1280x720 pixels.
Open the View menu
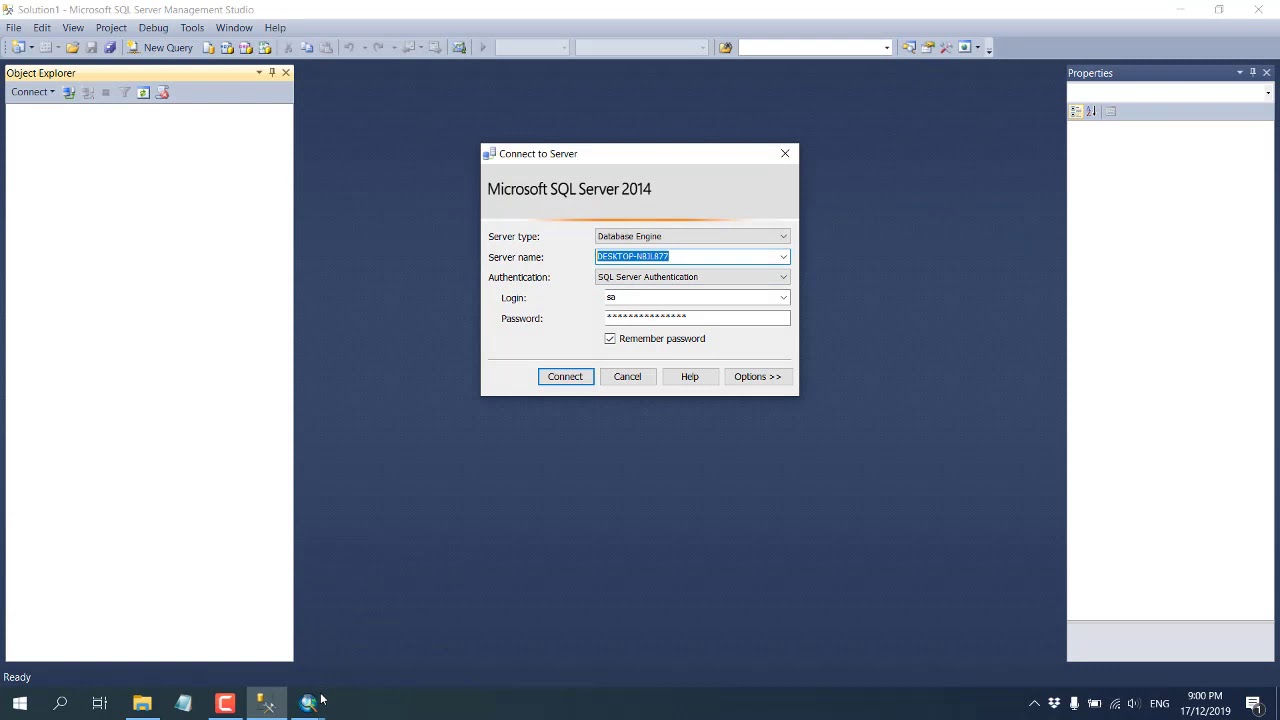(73, 27)
